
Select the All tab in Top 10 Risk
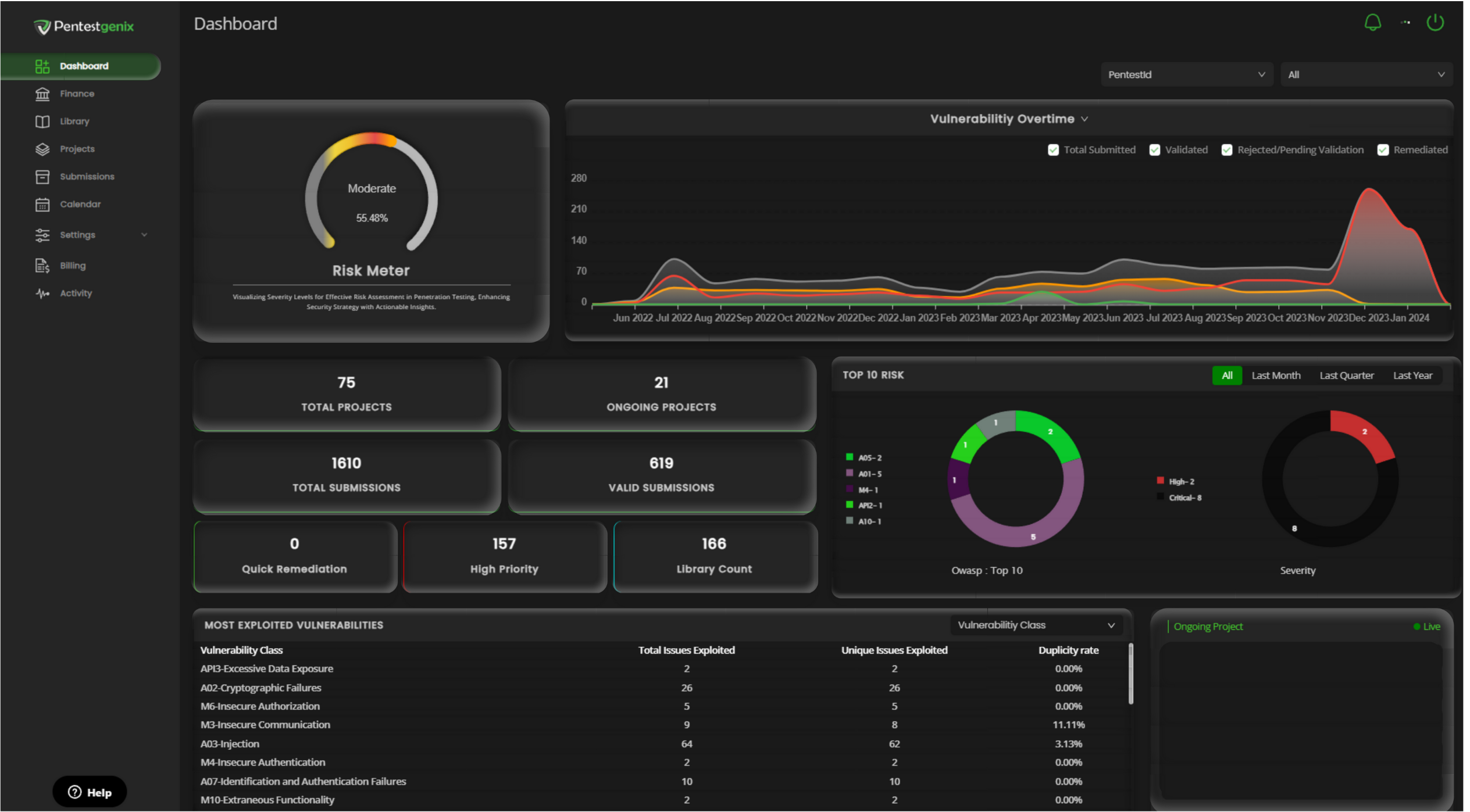pyautogui.click(x=1227, y=375)
